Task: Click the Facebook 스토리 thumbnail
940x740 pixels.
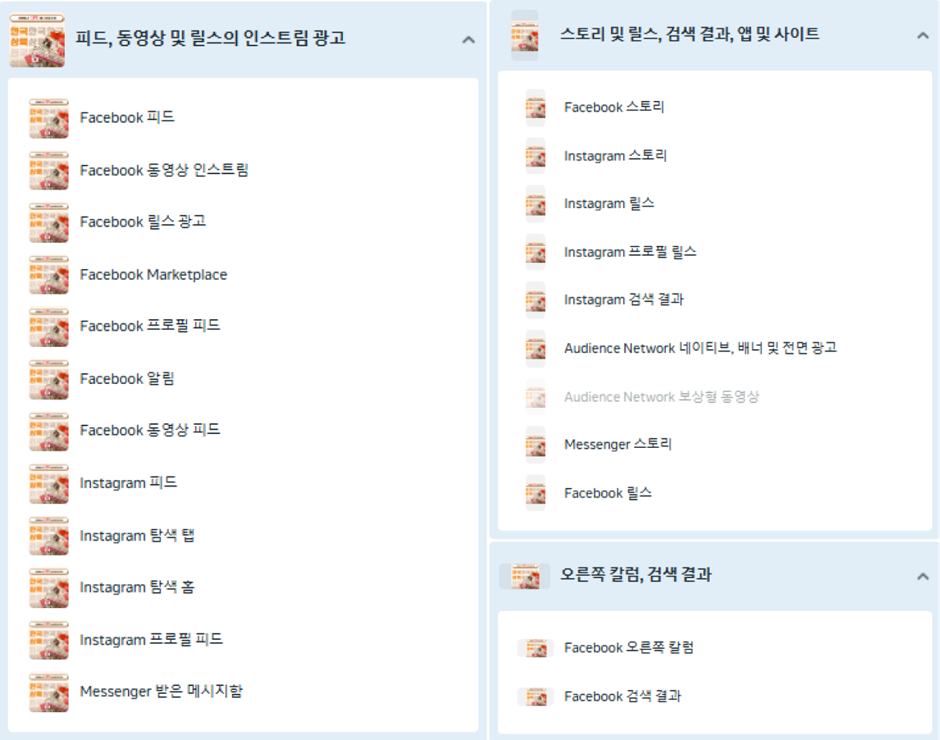Action: 535,107
